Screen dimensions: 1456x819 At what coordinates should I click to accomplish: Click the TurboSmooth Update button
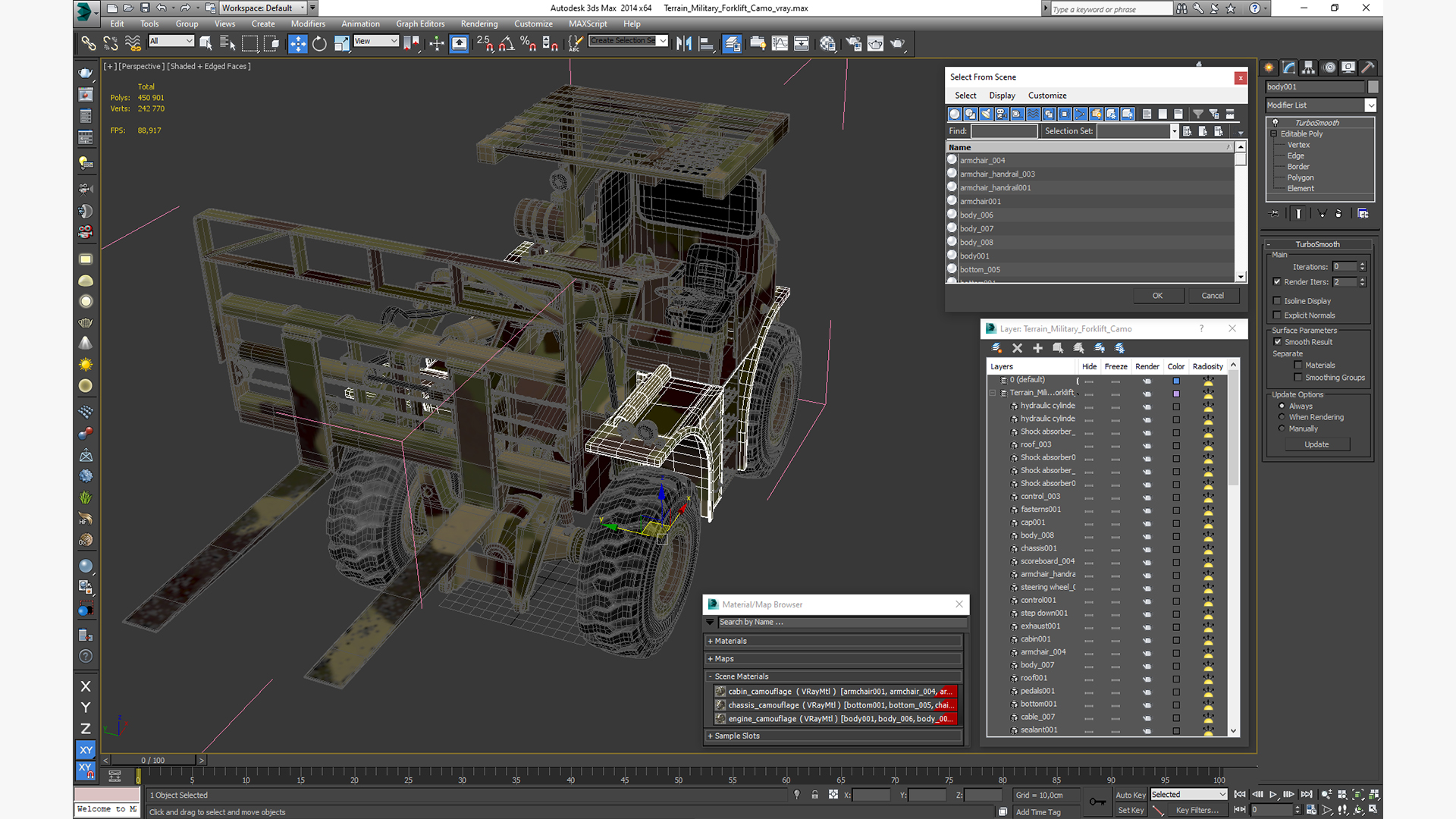1316,444
